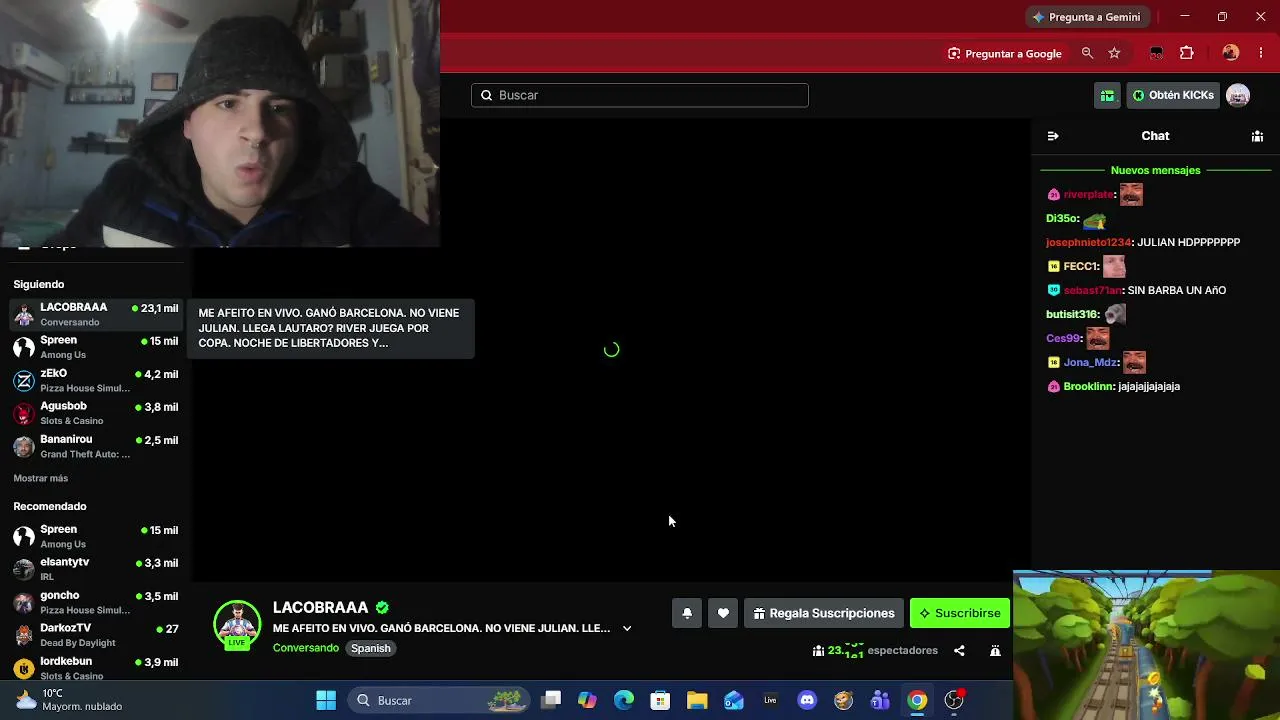This screenshot has width=1280, height=720.
Task: Open Spreen's channel under Recomendado
Action: click(x=95, y=536)
